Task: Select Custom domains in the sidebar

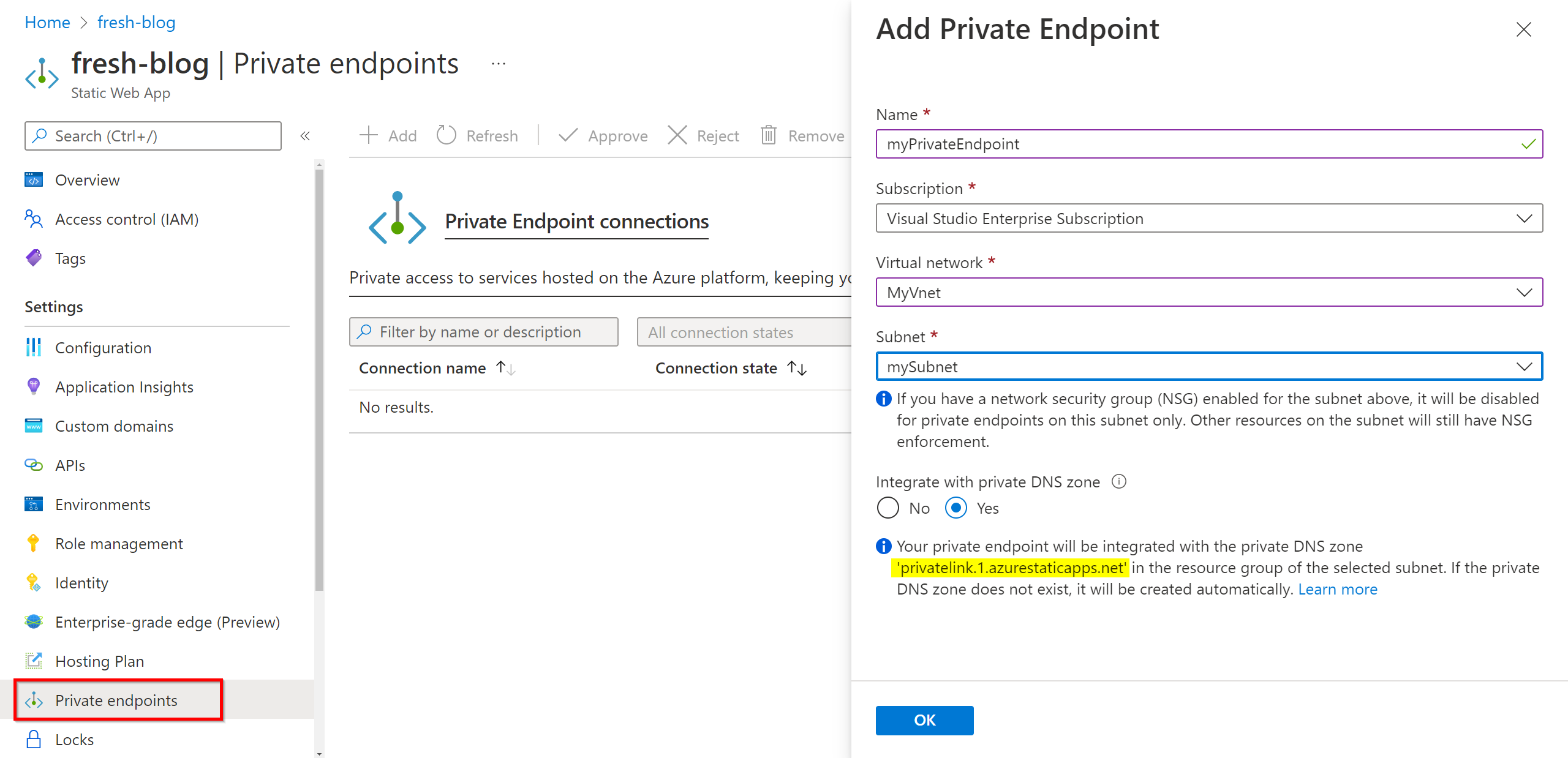Action: (x=114, y=426)
